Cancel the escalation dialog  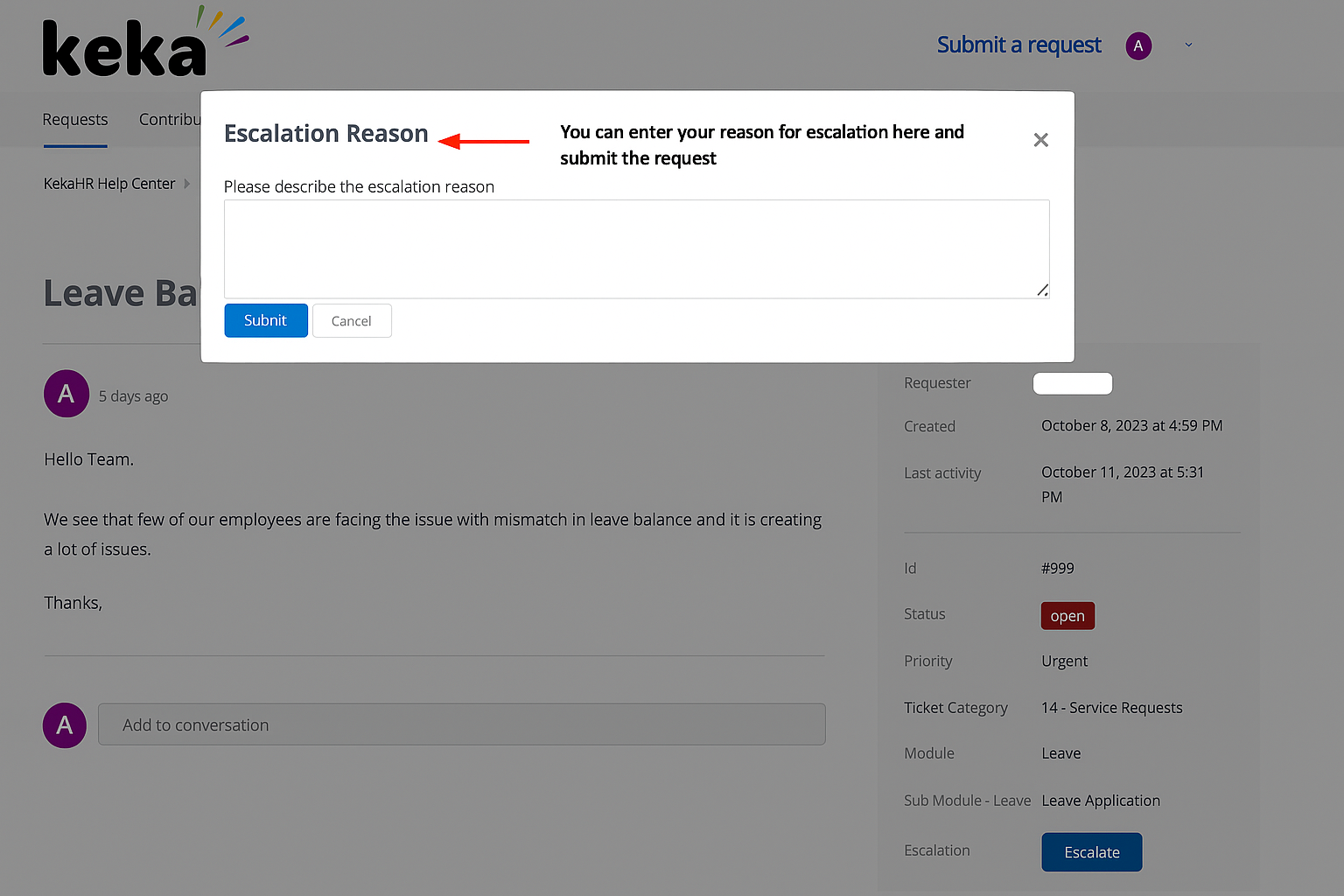coord(352,321)
